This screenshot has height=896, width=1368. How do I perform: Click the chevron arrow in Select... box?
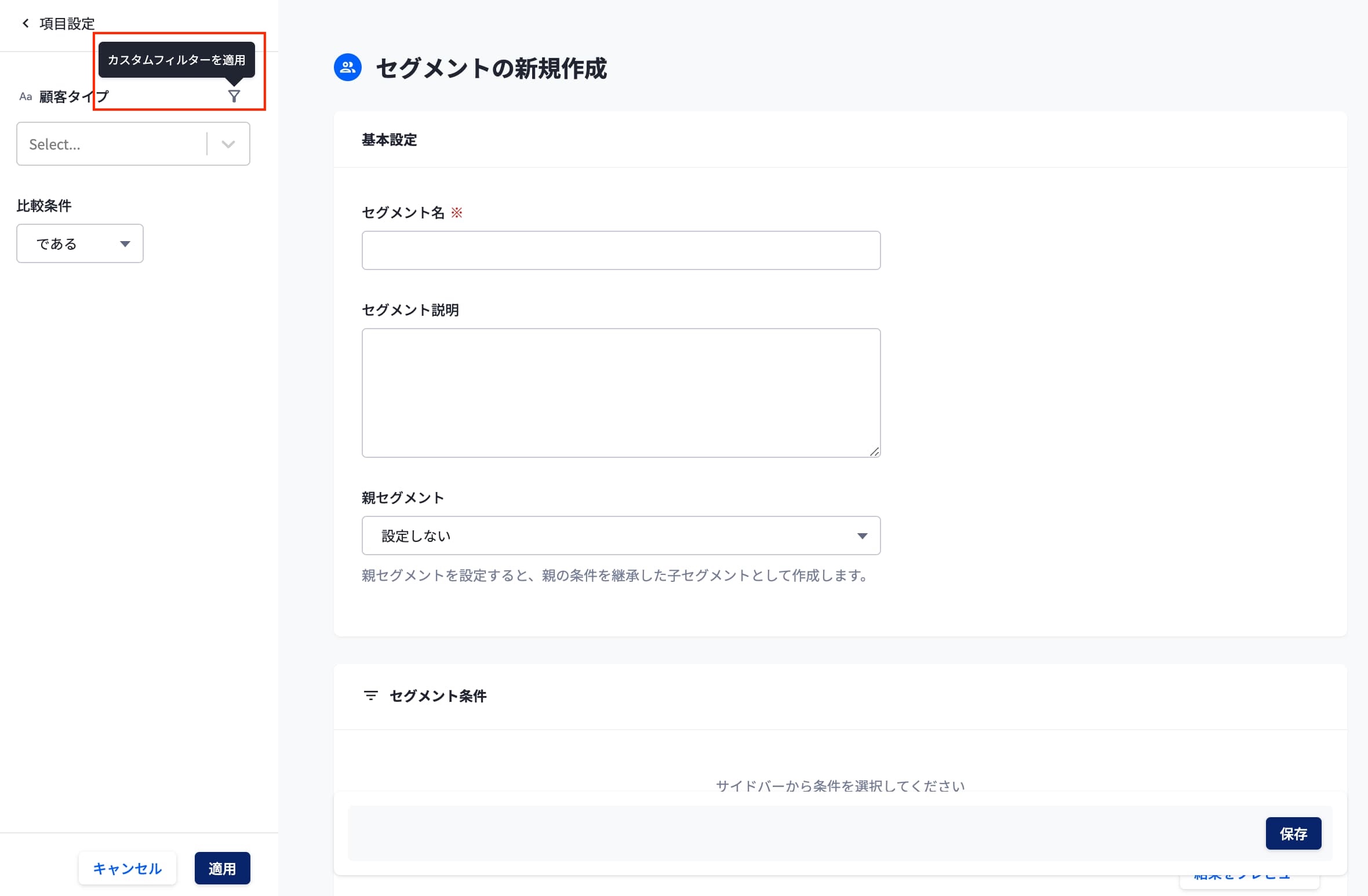pyautogui.click(x=228, y=144)
